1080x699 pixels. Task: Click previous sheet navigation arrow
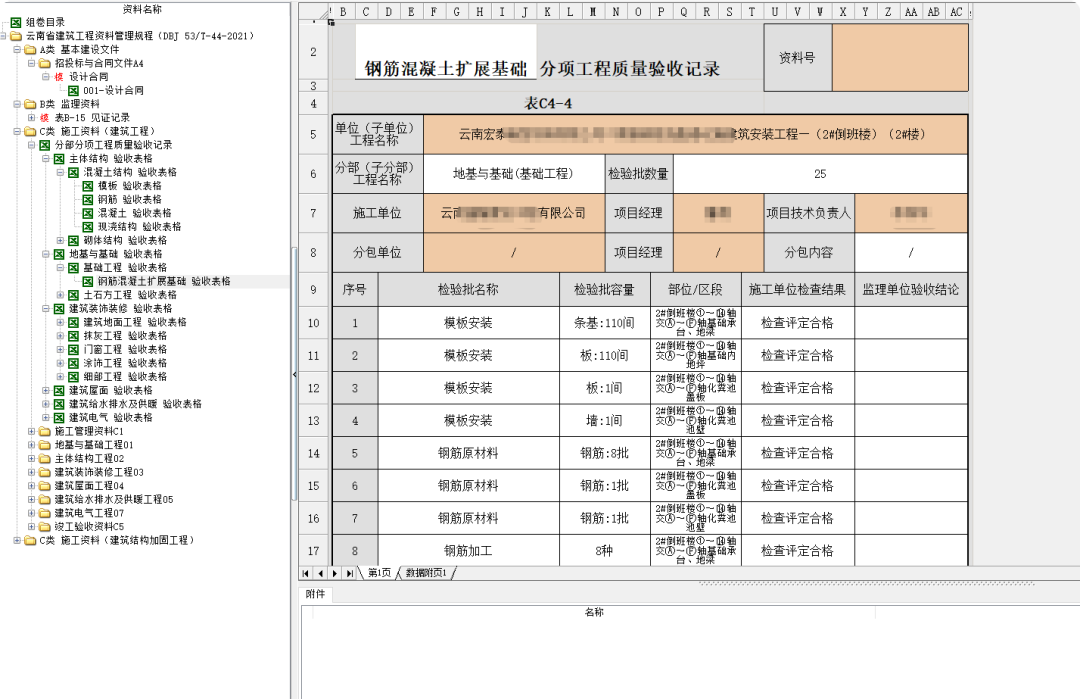tap(320, 573)
